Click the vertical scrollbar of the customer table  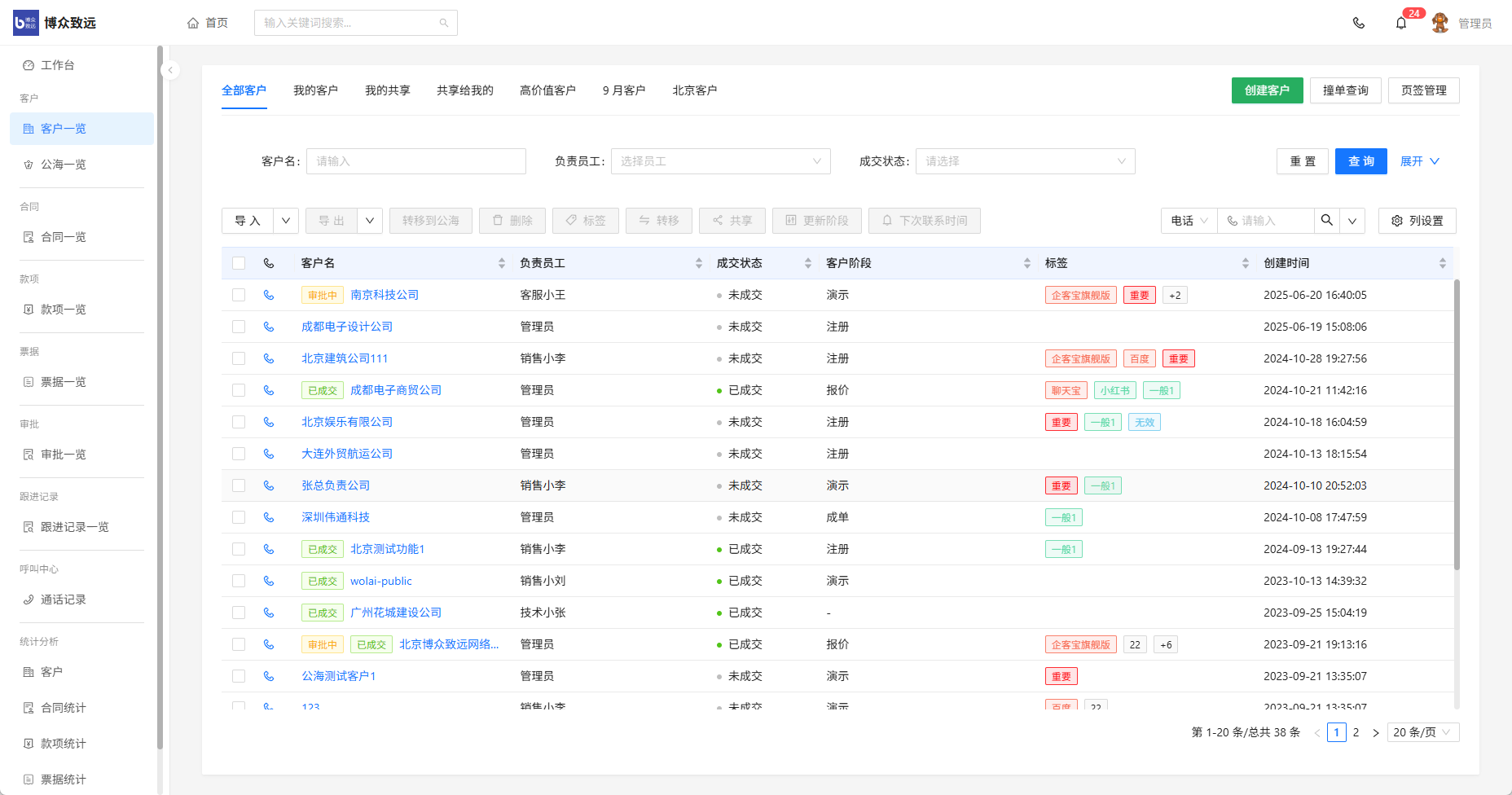coord(1456,424)
